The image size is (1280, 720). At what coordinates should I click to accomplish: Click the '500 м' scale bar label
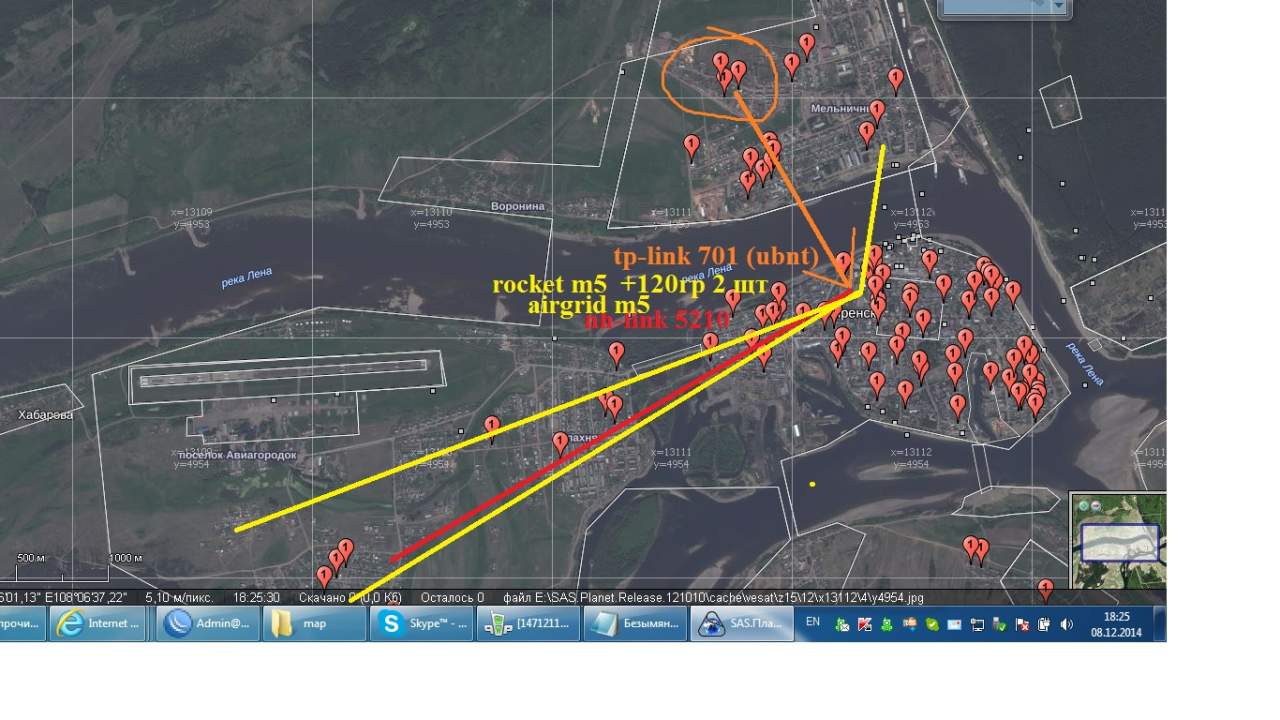(31, 558)
